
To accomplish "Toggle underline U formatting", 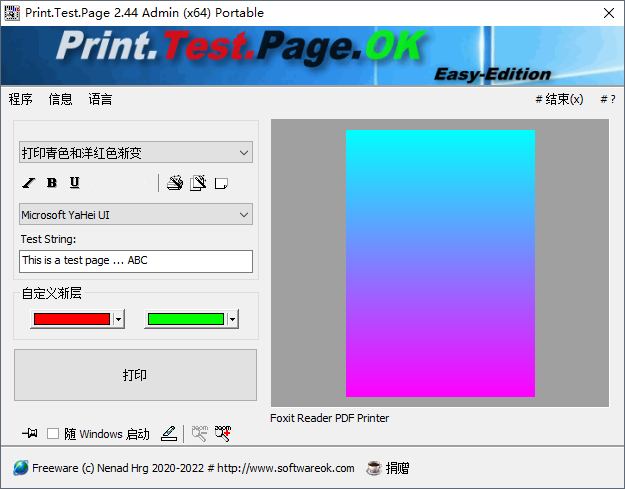I will (x=75, y=183).
